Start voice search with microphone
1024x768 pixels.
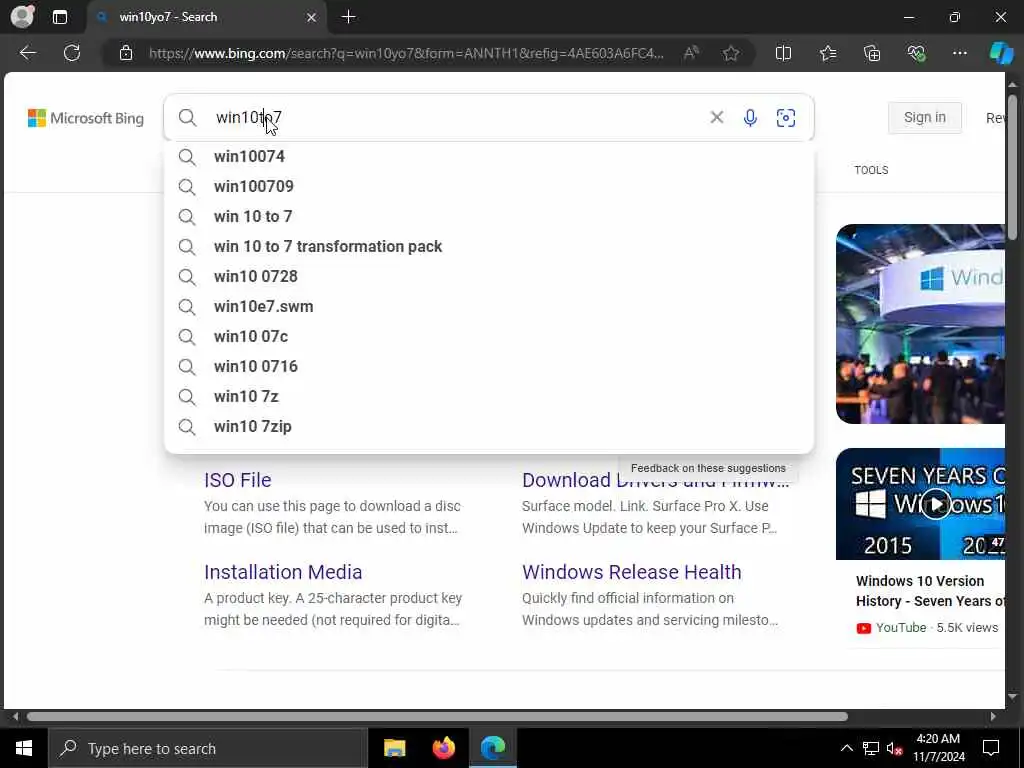750,118
